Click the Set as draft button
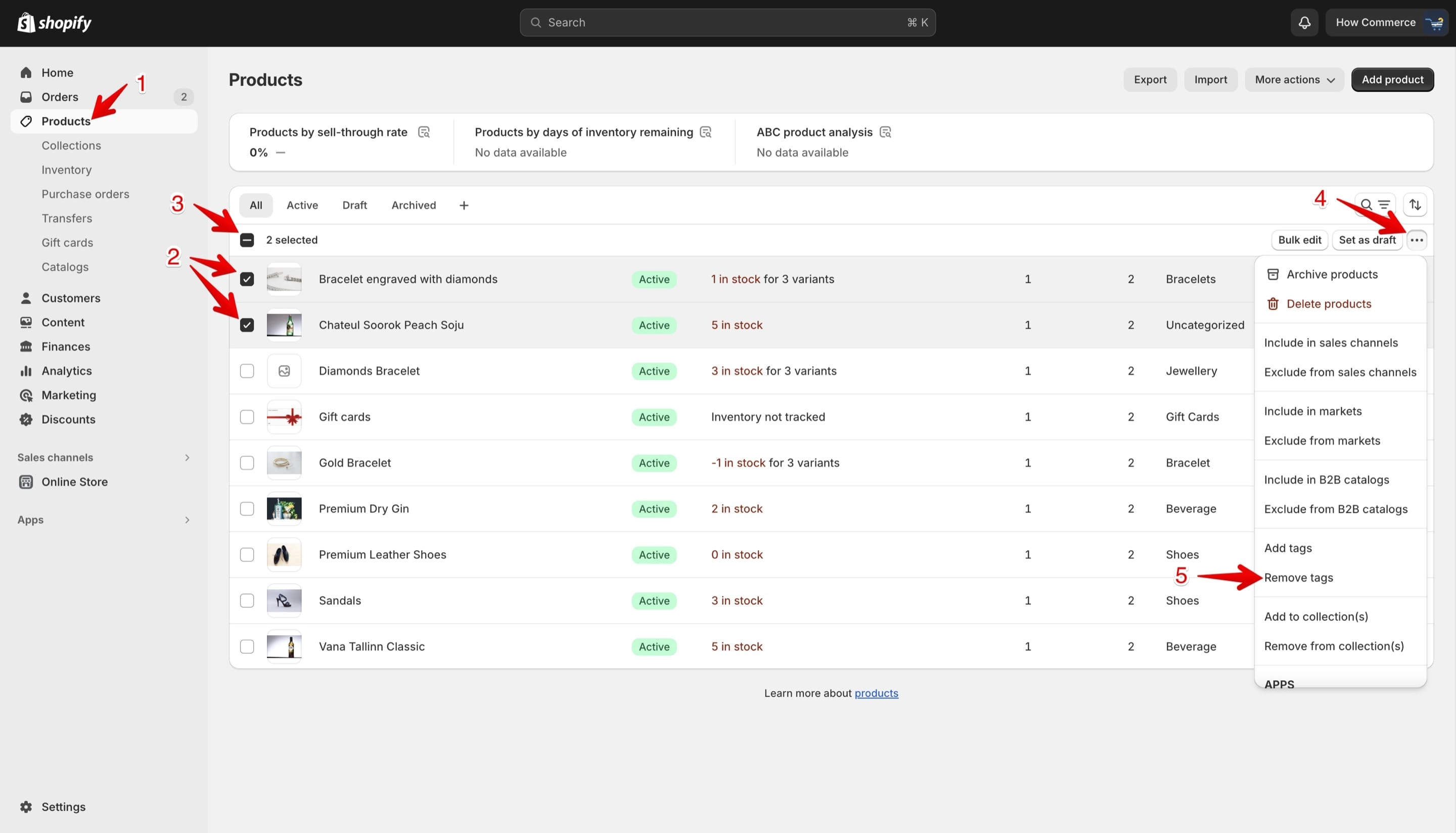Image resolution: width=1456 pixels, height=833 pixels. click(1367, 240)
